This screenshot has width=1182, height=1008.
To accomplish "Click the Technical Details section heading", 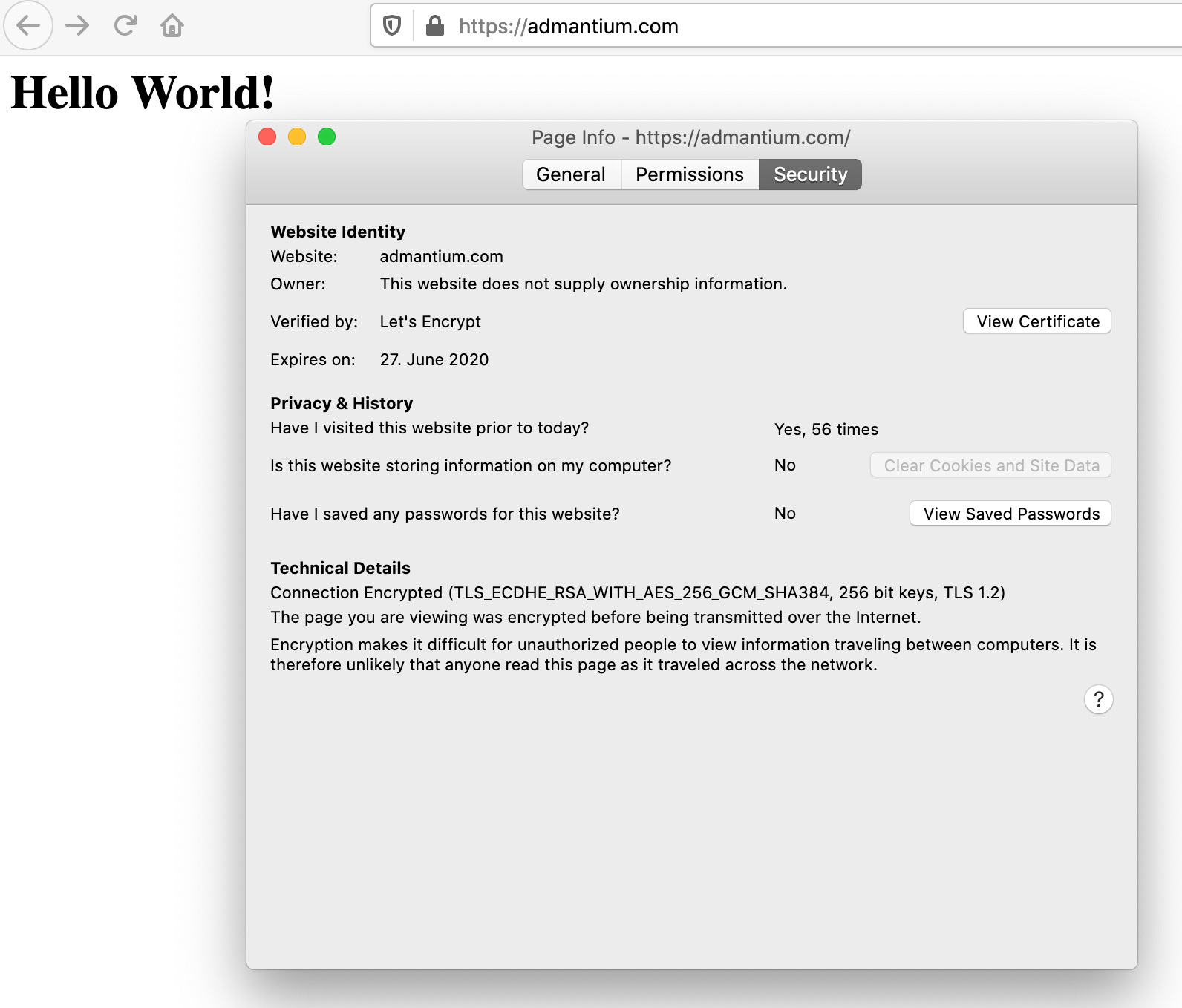I will [x=340, y=569].
